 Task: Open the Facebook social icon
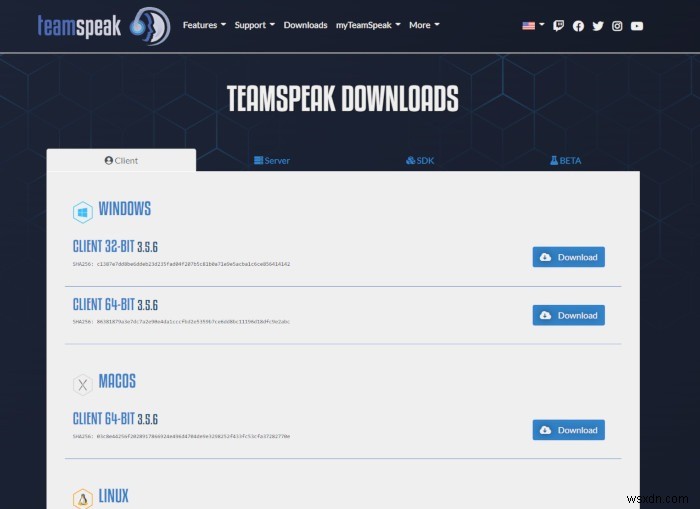tap(578, 26)
